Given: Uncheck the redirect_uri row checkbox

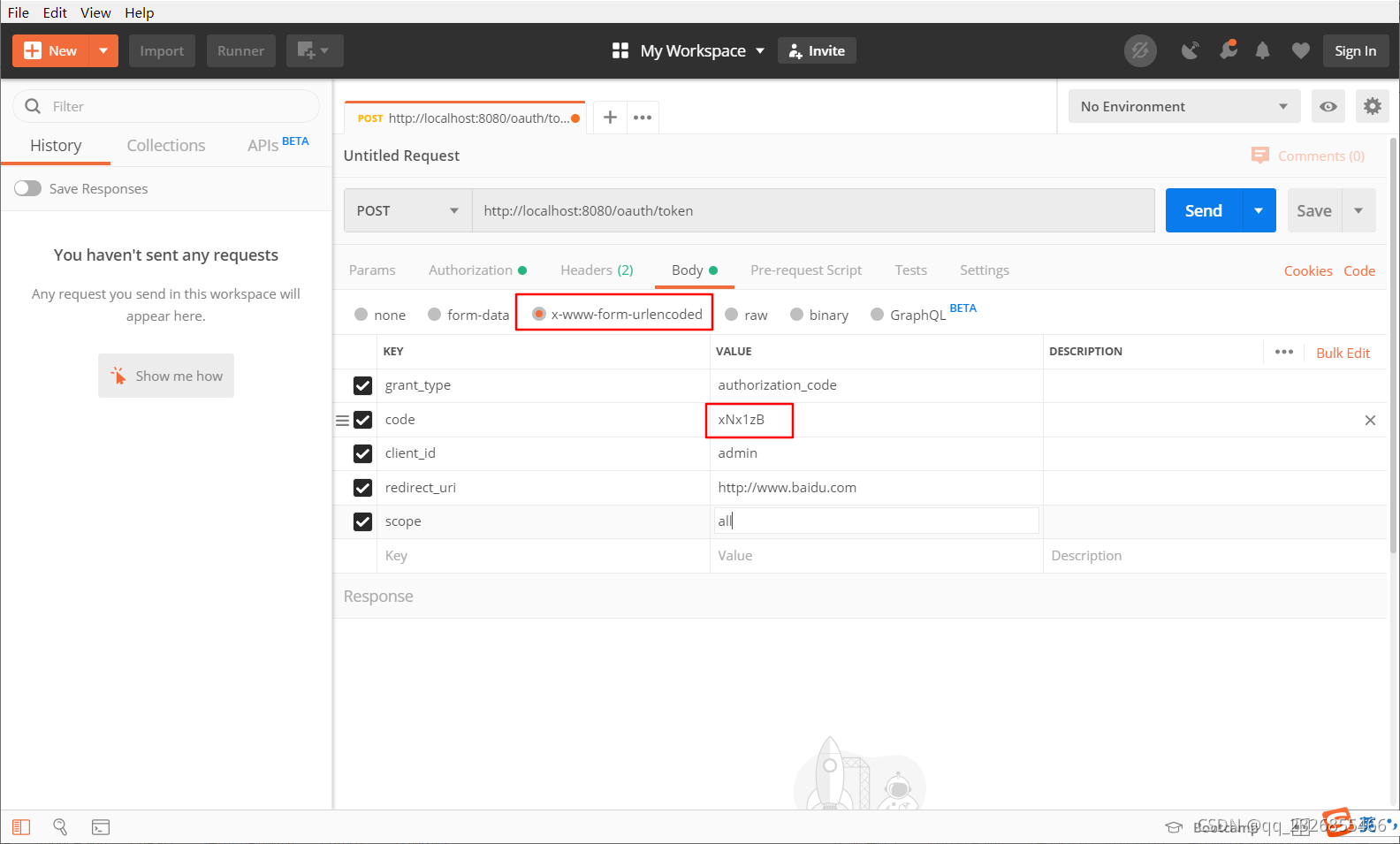Looking at the screenshot, I should 362,488.
